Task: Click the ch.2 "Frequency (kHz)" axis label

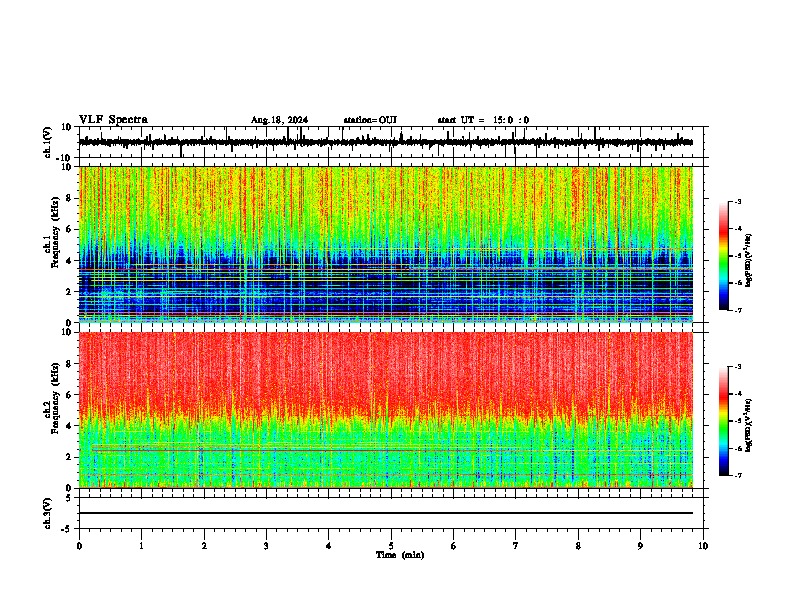Action: click(x=55, y=398)
